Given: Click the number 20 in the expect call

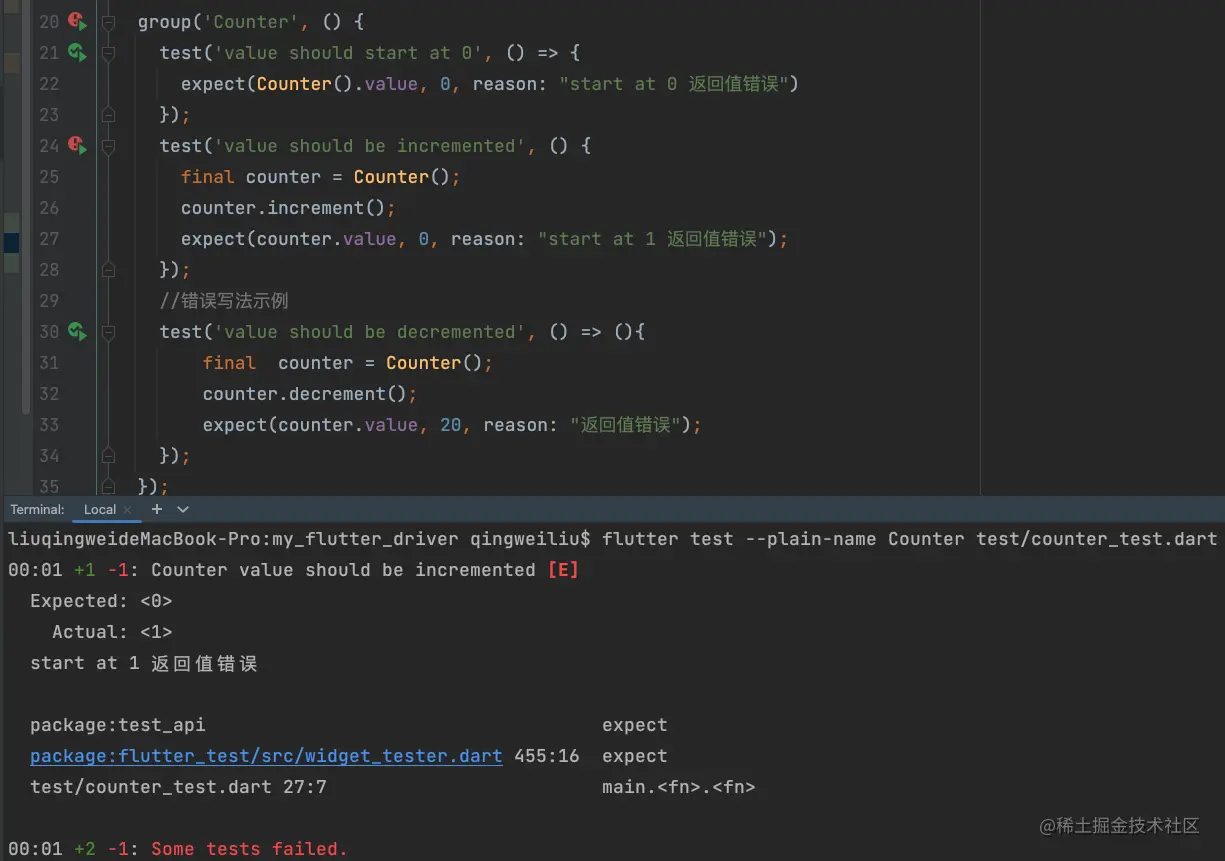Looking at the screenshot, I should click(x=451, y=425).
